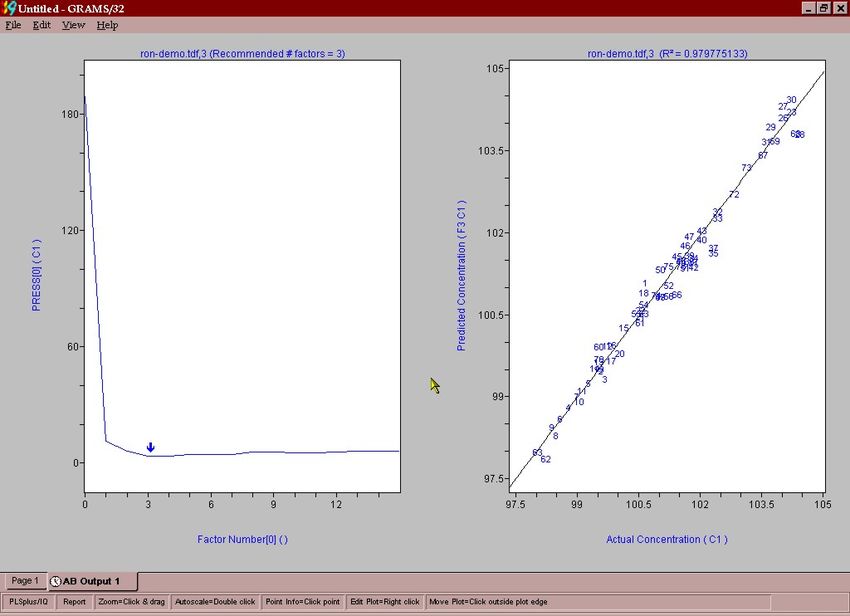Click the clock icon on AB Output tab
850x616 pixels.
pyautogui.click(x=55, y=581)
